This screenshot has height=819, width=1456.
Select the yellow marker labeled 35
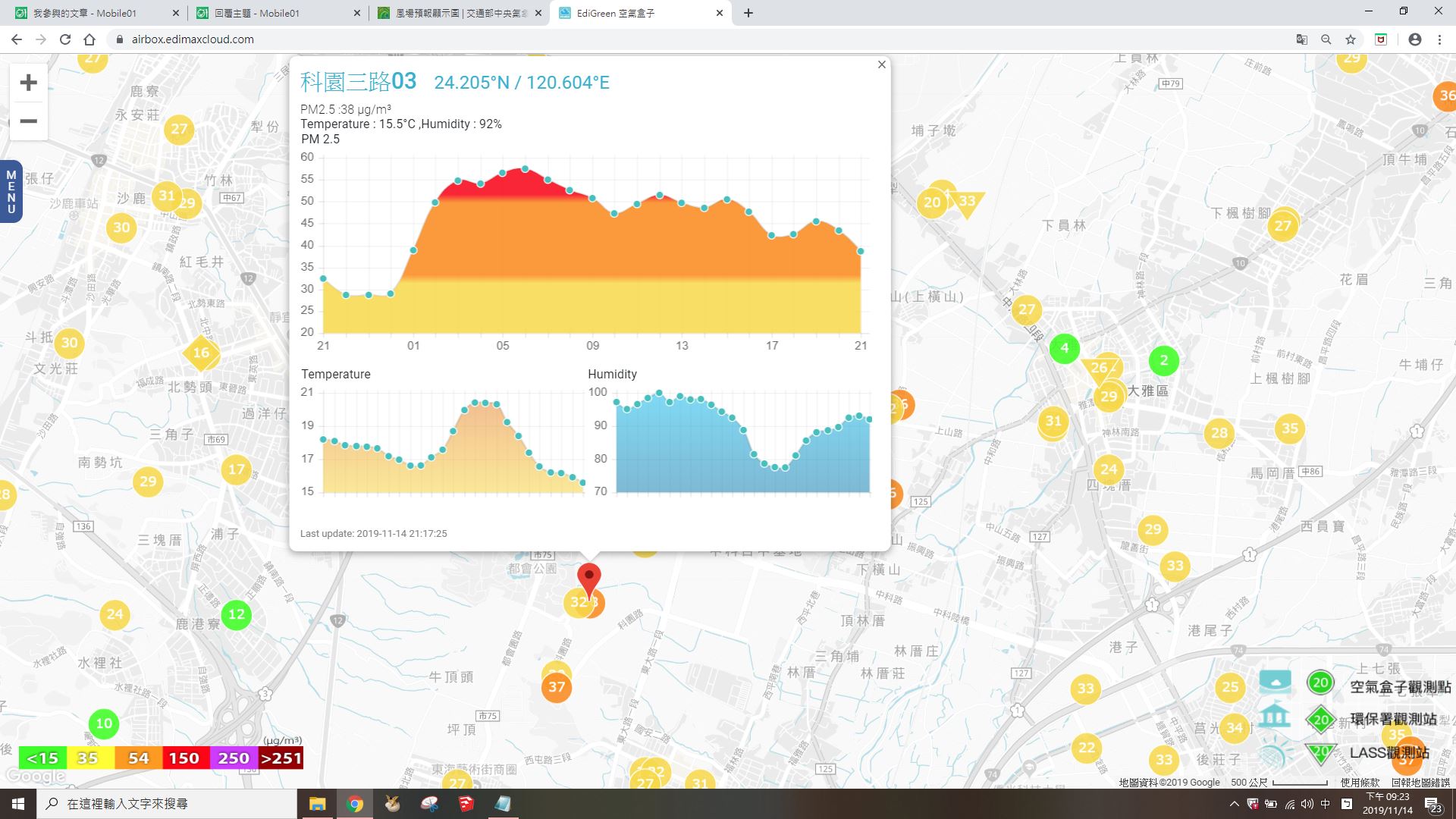(1290, 428)
